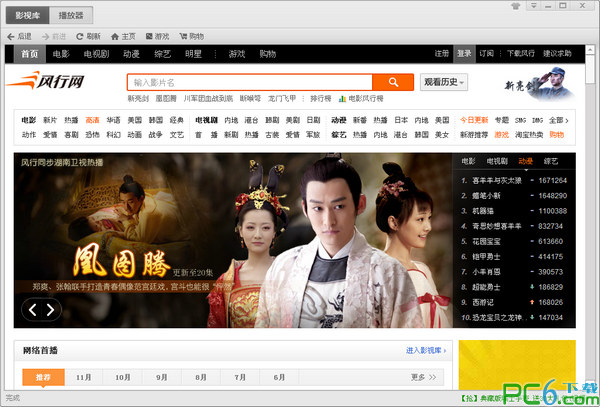This screenshot has width=600, height=407.
Task: Go to the 主页 home button
Action: click(x=123, y=36)
